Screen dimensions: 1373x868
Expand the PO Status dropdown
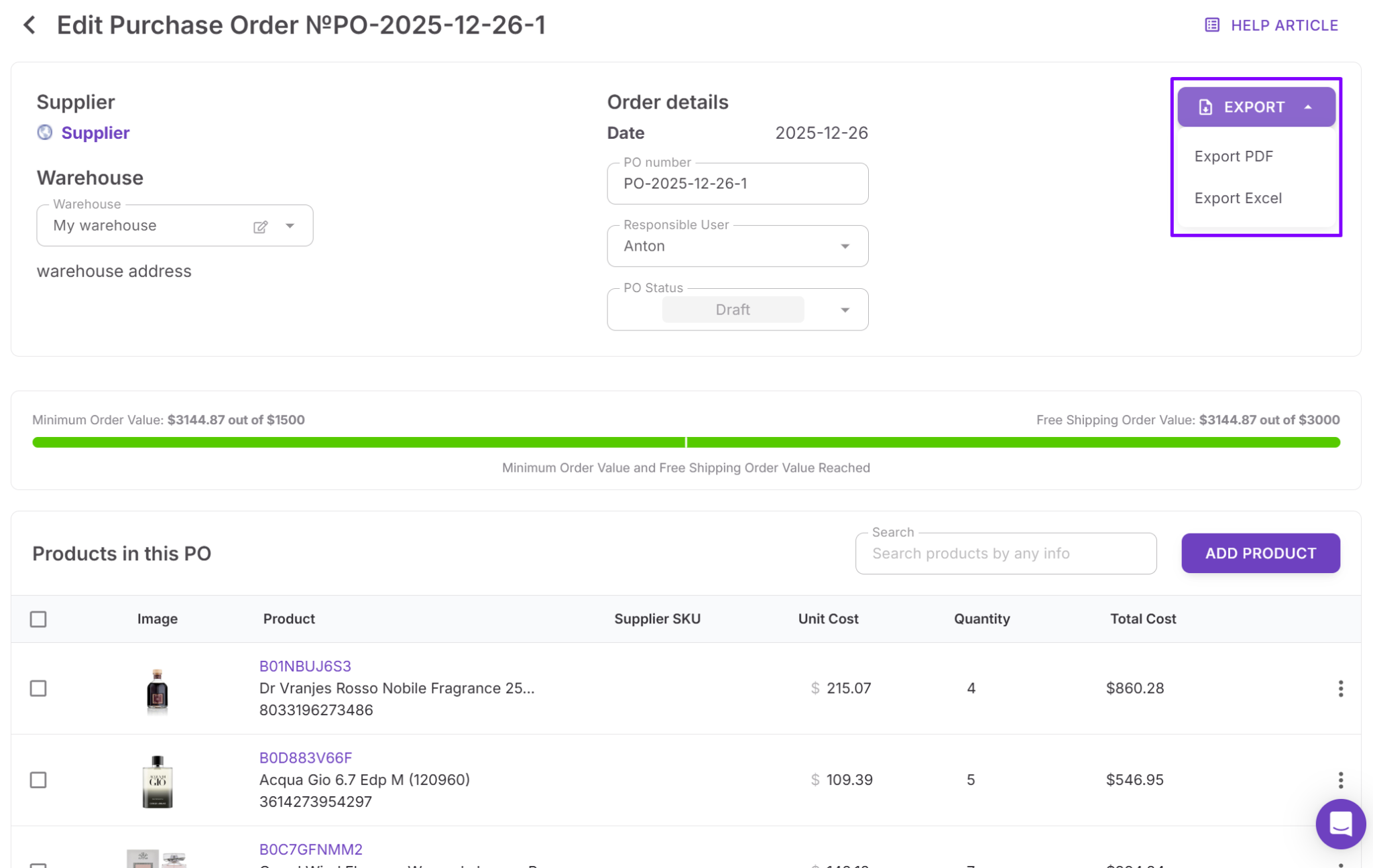click(845, 310)
